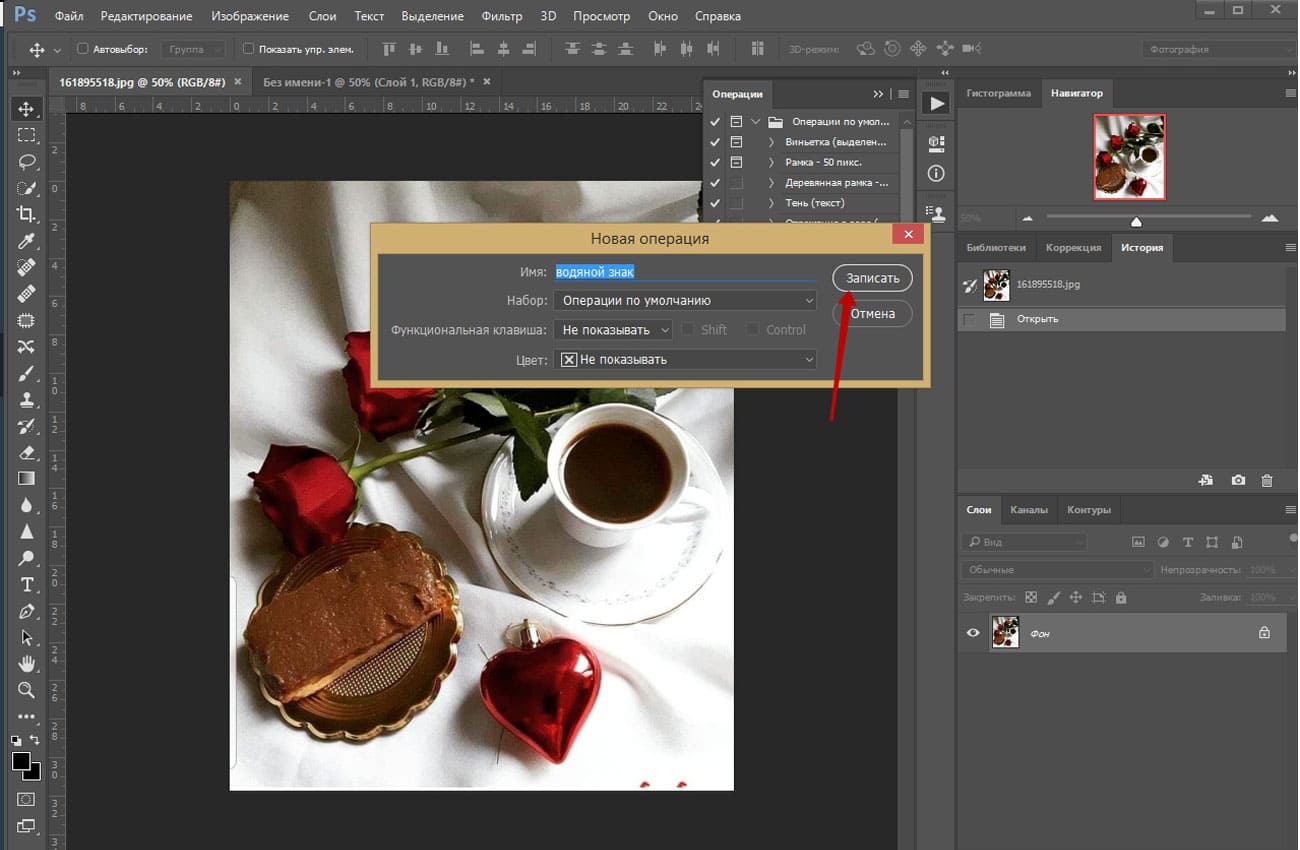Select the Crop tool
Image resolution: width=1300 pixels, height=850 pixels.
(x=26, y=214)
